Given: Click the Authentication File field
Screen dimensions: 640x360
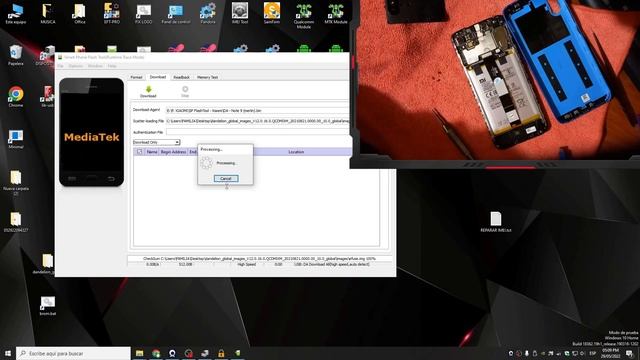Looking at the screenshot, I should point(258,132).
